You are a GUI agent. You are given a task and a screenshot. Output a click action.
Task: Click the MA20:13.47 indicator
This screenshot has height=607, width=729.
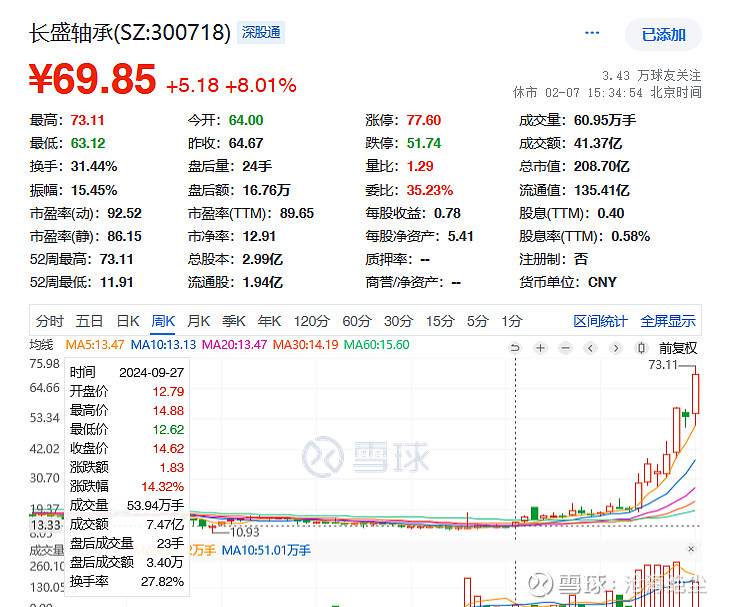click(x=234, y=345)
